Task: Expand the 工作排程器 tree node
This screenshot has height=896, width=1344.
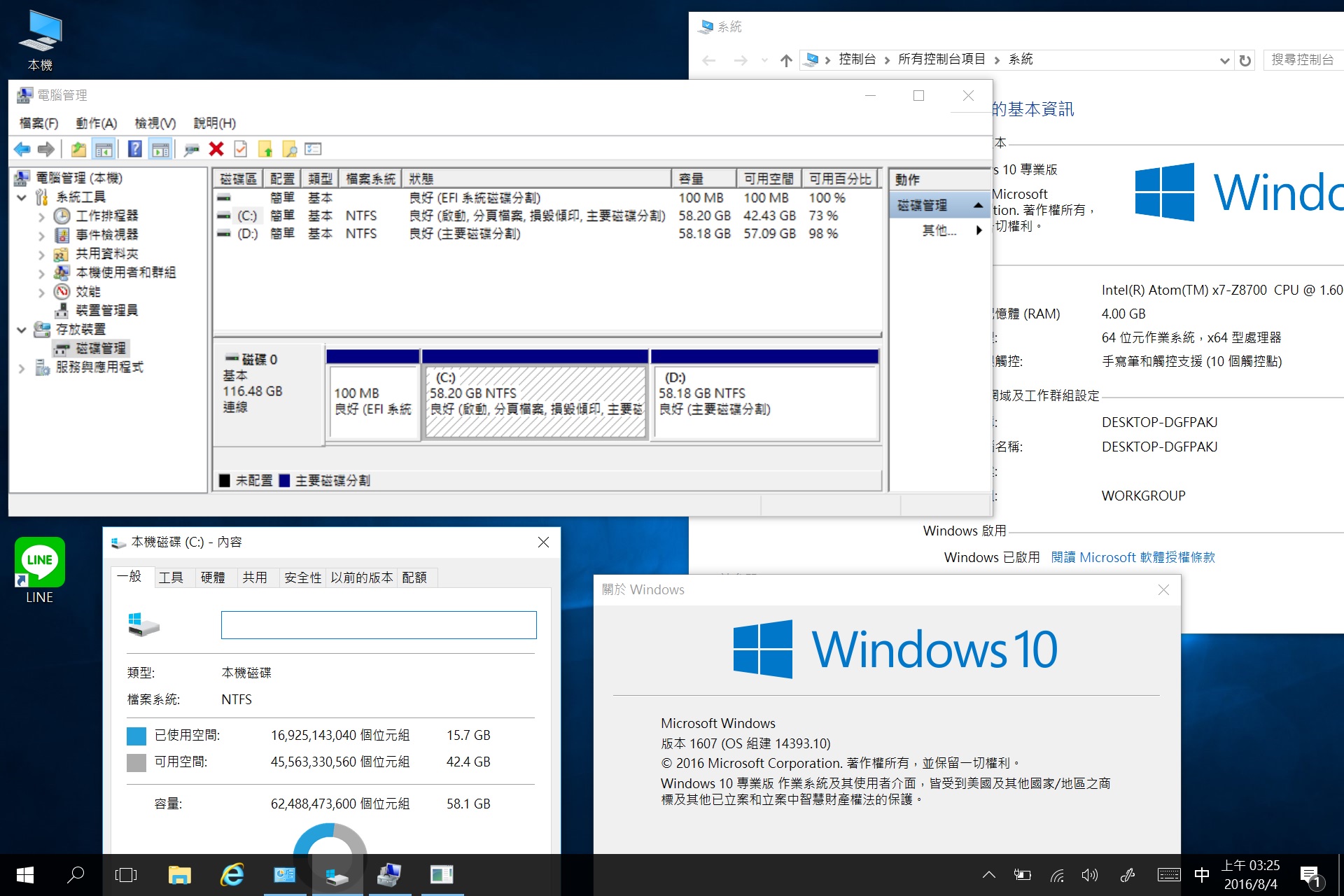Action: [x=41, y=217]
